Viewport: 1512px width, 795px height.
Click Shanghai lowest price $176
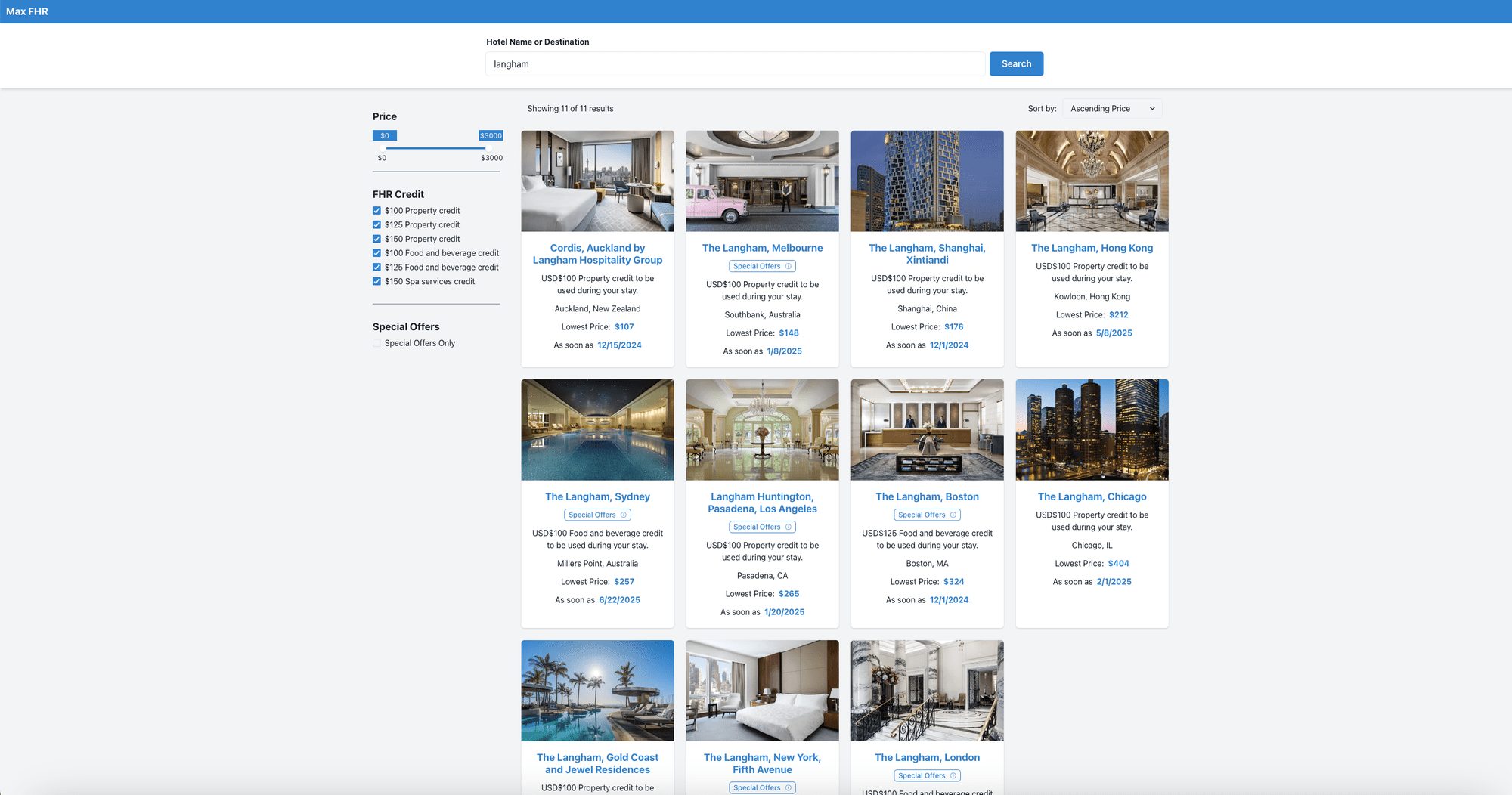953,327
